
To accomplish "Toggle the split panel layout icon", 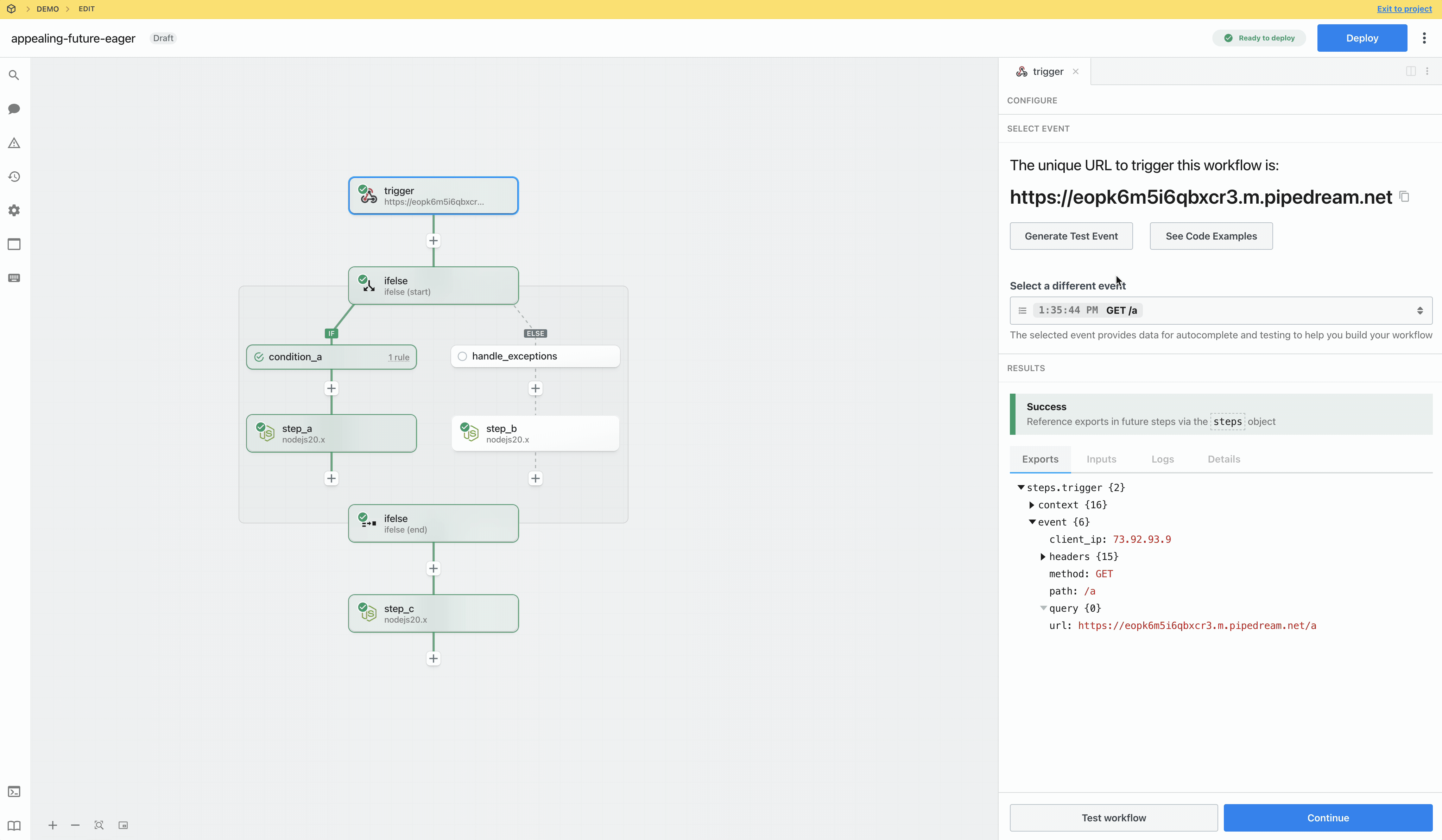I will click(1411, 71).
